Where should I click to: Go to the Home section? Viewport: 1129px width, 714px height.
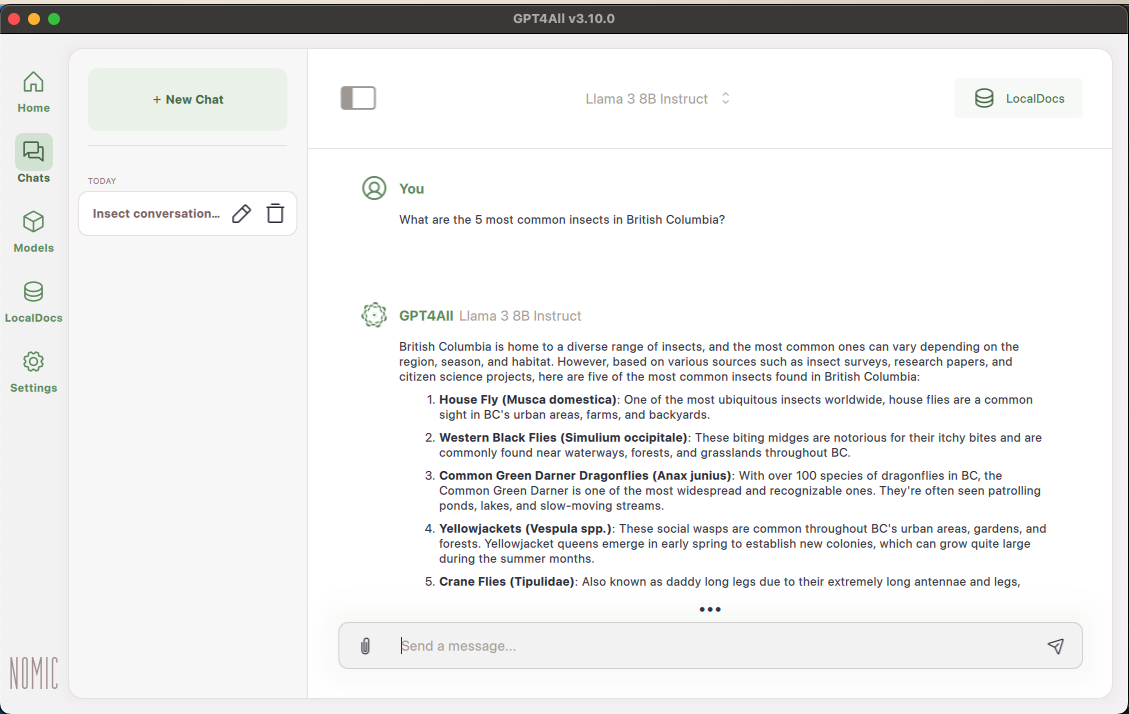click(34, 92)
